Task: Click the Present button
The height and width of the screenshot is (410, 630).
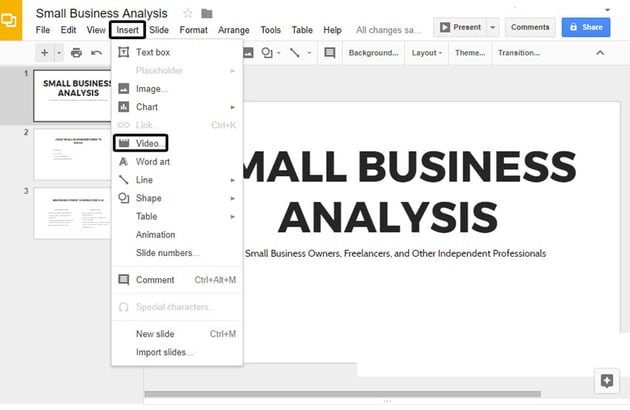Action: pos(460,27)
